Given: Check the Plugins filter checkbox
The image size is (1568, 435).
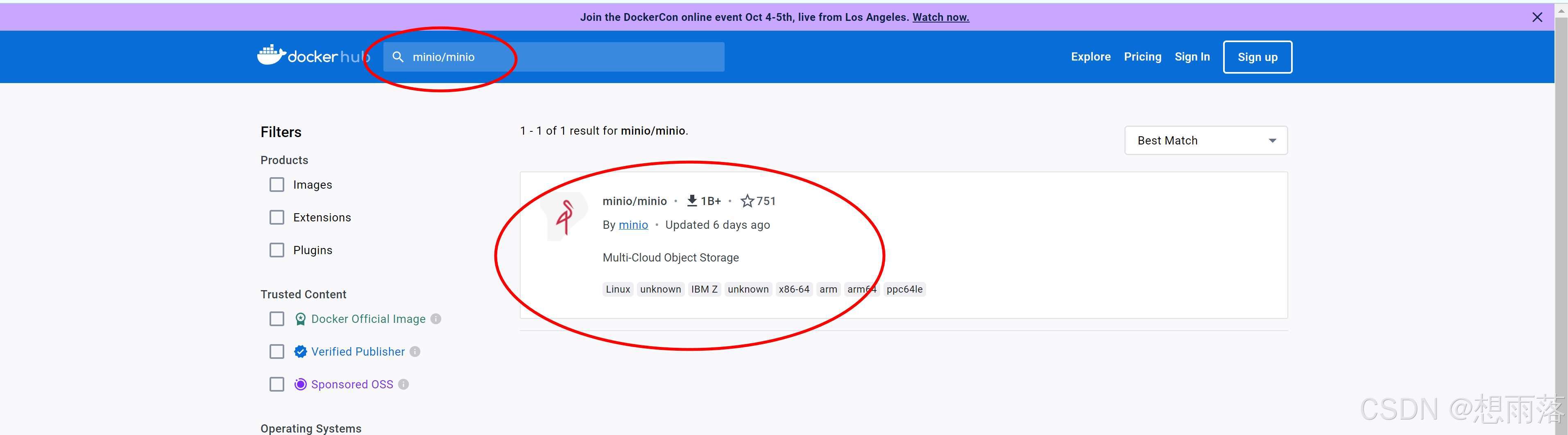Looking at the screenshot, I should pyautogui.click(x=277, y=250).
